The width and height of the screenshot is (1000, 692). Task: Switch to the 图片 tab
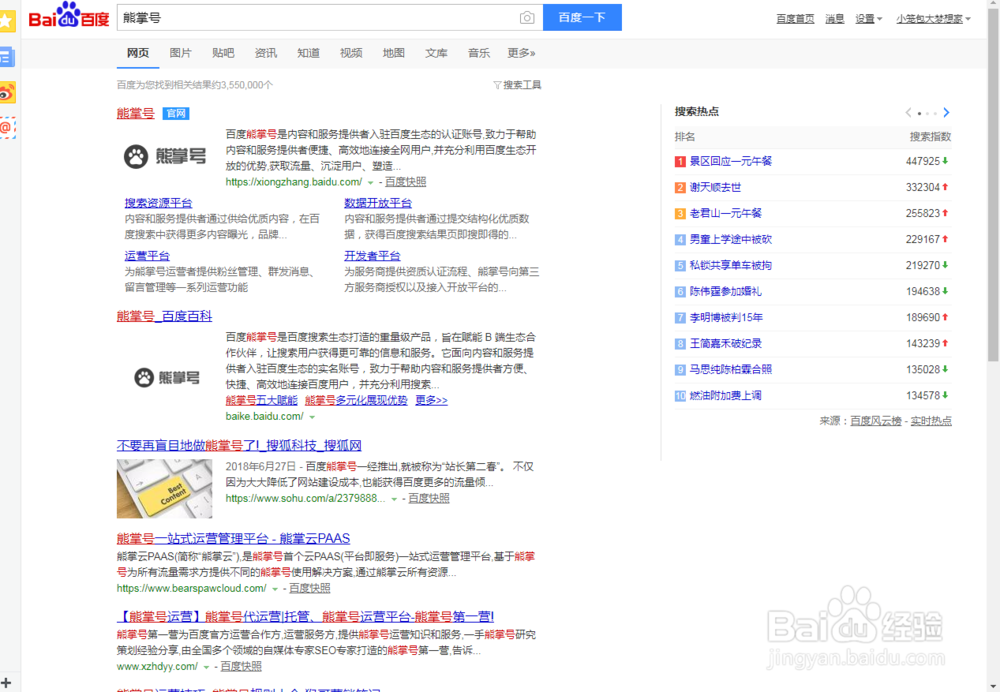click(x=180, y=53)
